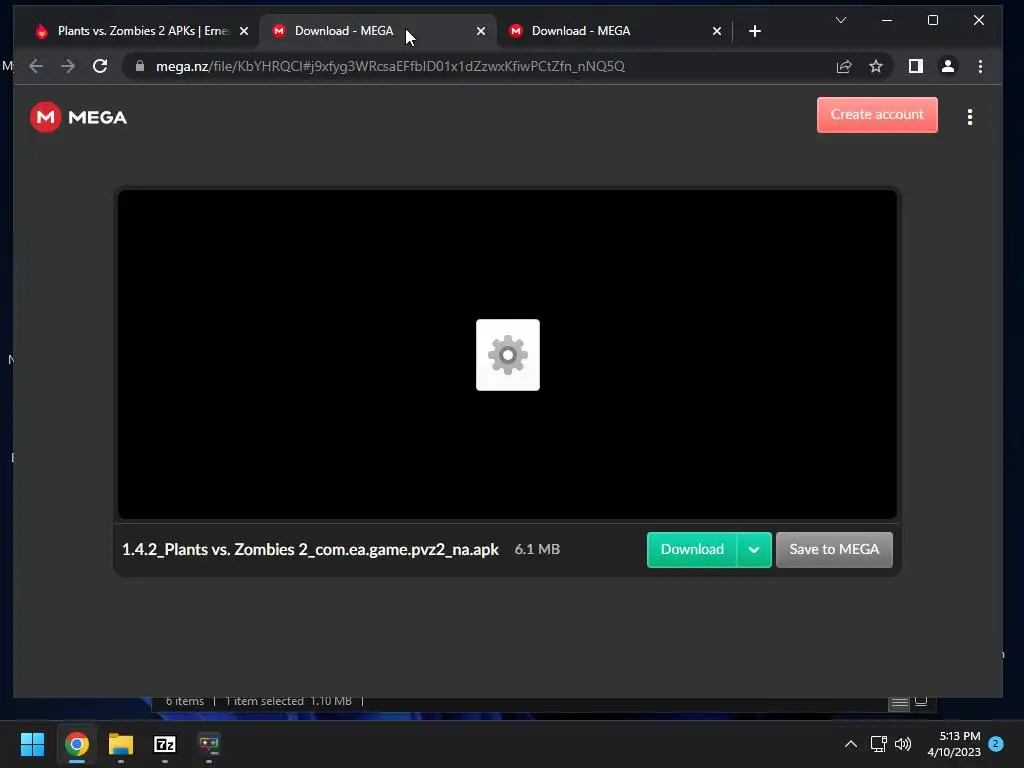Go forward in browser history
This screenshot has width=1024, height=768.
[x=68, y=66]
